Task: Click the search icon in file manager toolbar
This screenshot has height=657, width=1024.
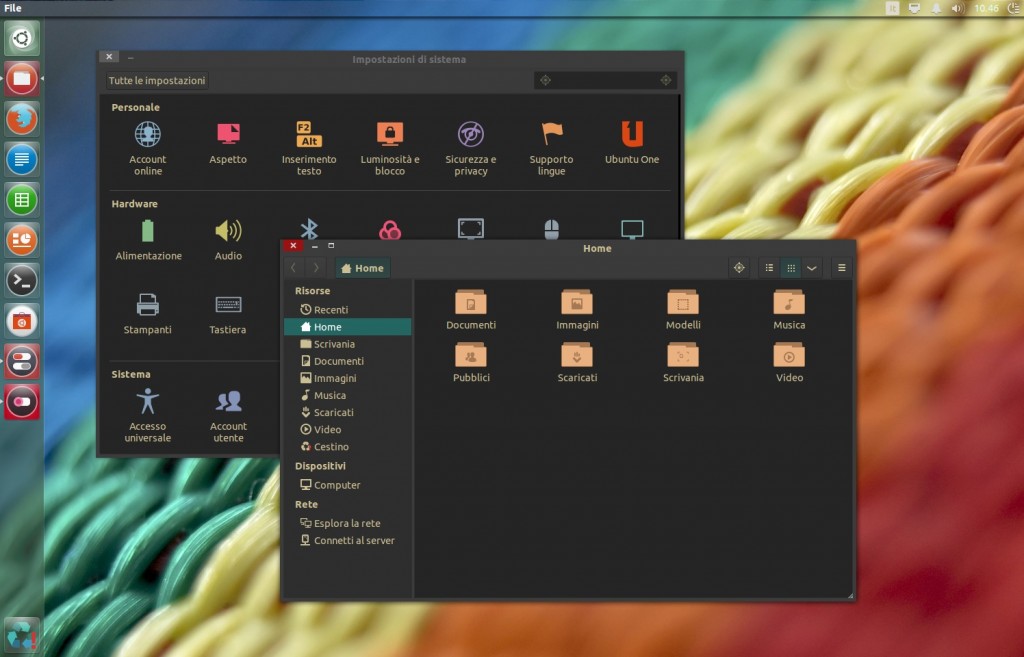Action: [739, 268]
